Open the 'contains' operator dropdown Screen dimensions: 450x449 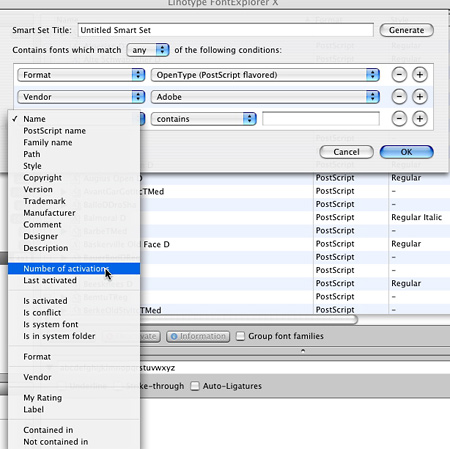[203, 119]
